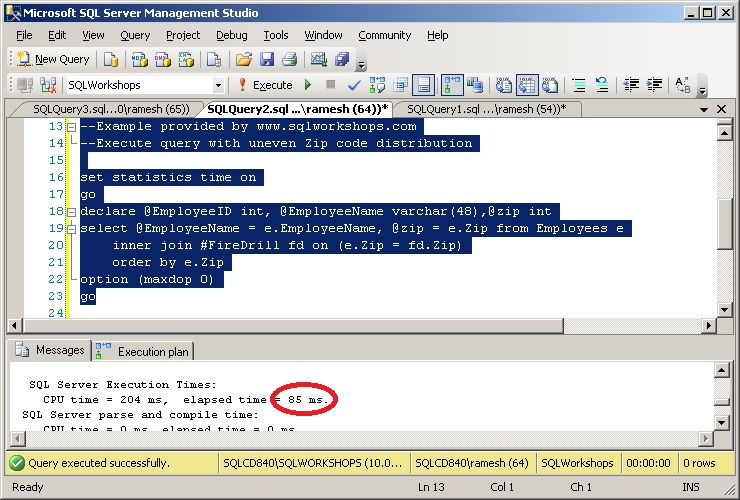
Task: Switch to the Messages tab
Action: pyautogui.click(x=50, y=350)
